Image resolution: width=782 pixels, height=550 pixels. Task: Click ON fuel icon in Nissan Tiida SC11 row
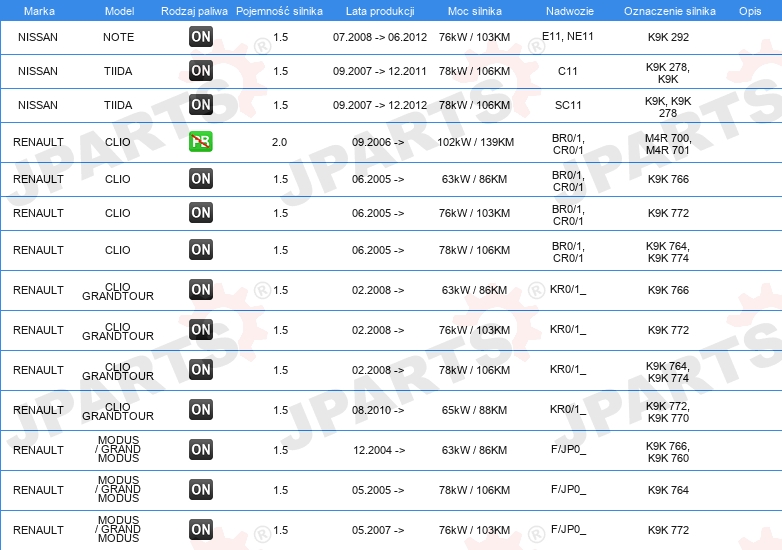coord(201,104)
